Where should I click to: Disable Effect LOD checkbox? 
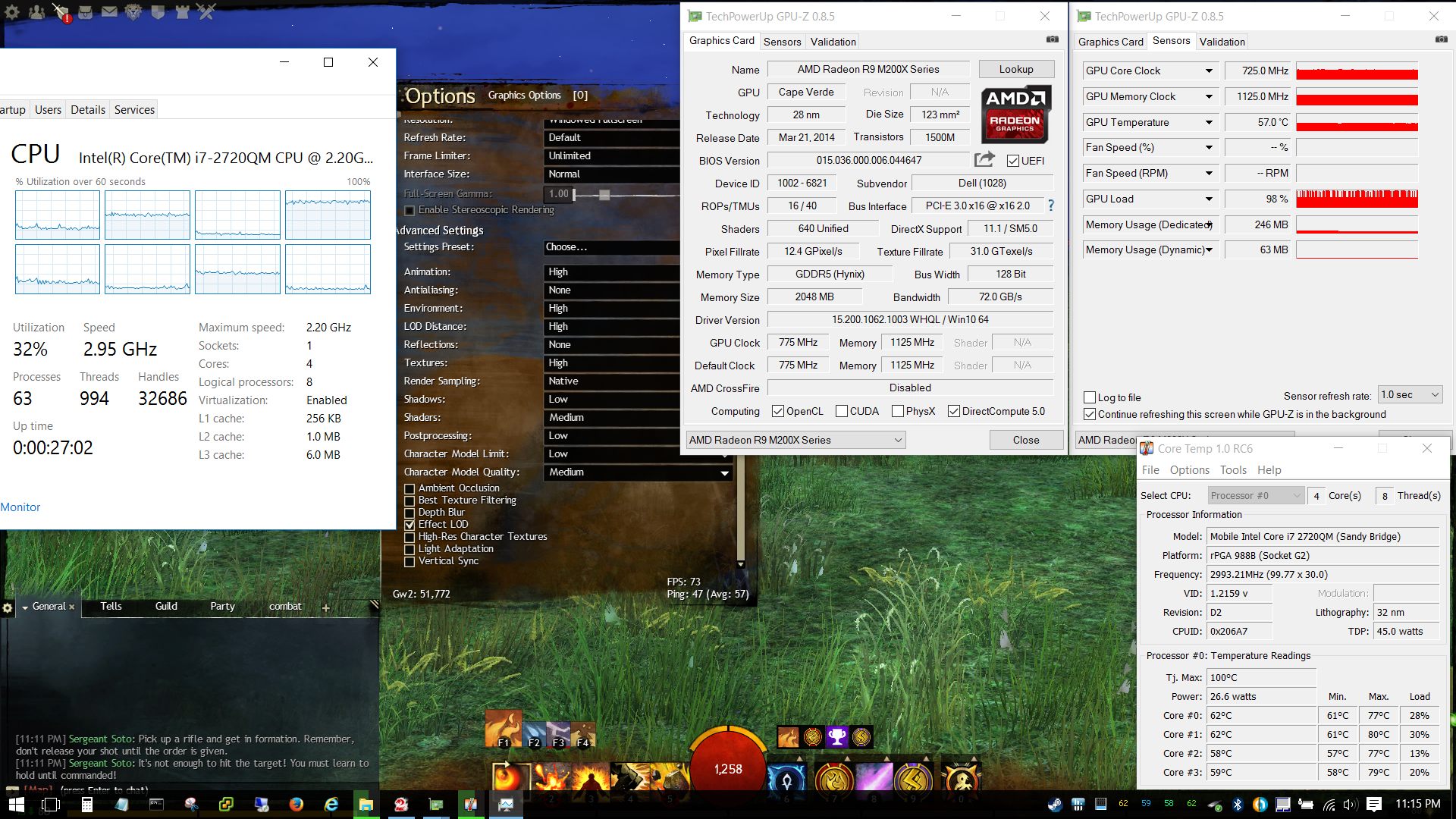pyautogui.click(x=409, y=525)
